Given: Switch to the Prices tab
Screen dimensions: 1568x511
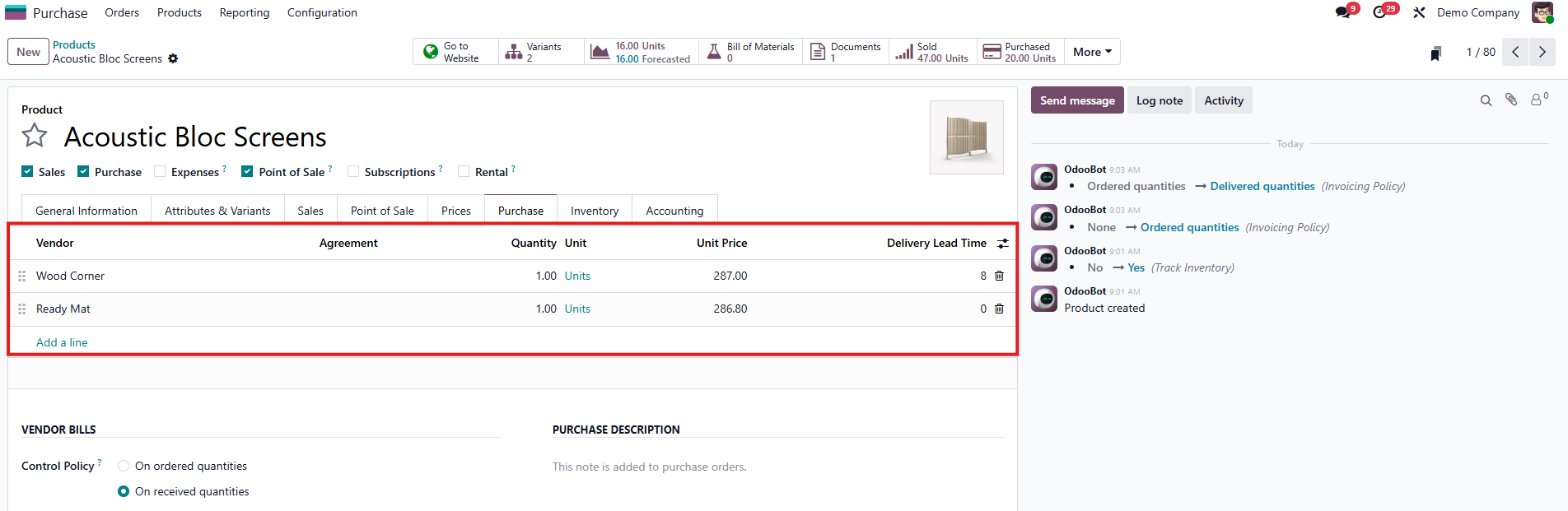Looking at the screenshot, I should pos(456,211).
